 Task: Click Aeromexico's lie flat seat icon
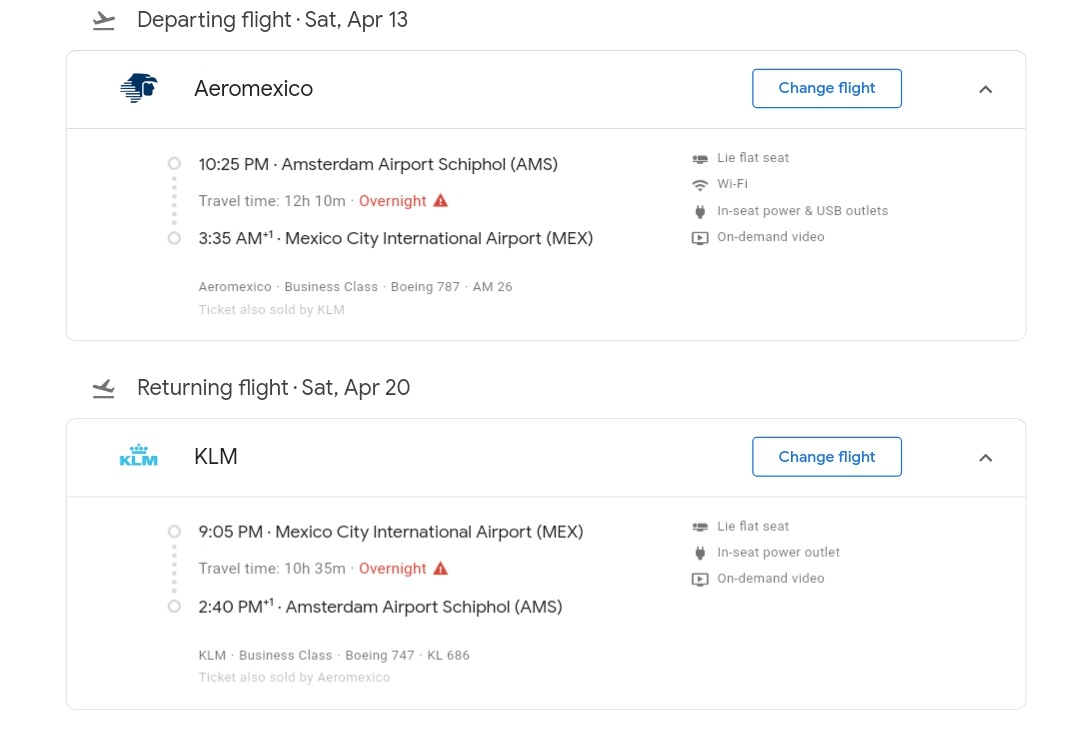pos(700,159)
